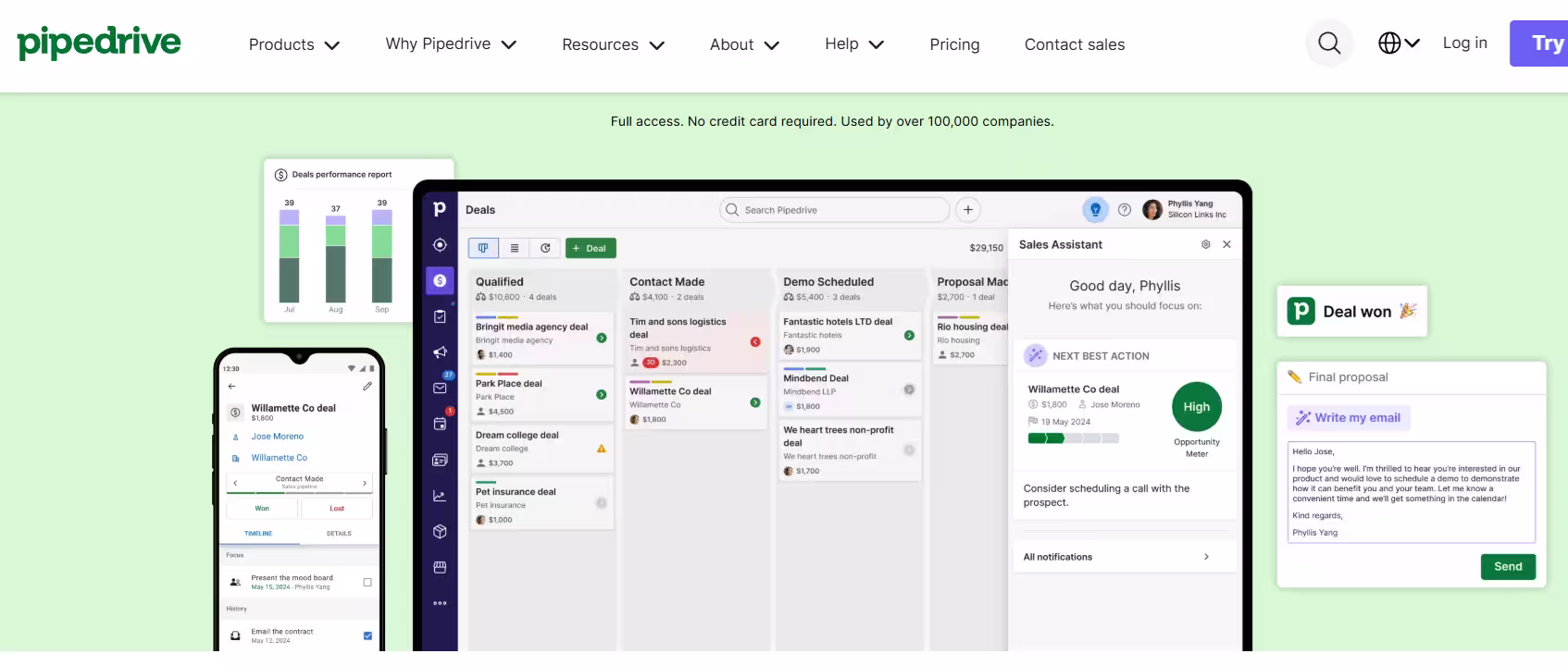The image size is (1568, 666).
Task: Expand the Why Pipedrive menu
Action: point(451,44)
